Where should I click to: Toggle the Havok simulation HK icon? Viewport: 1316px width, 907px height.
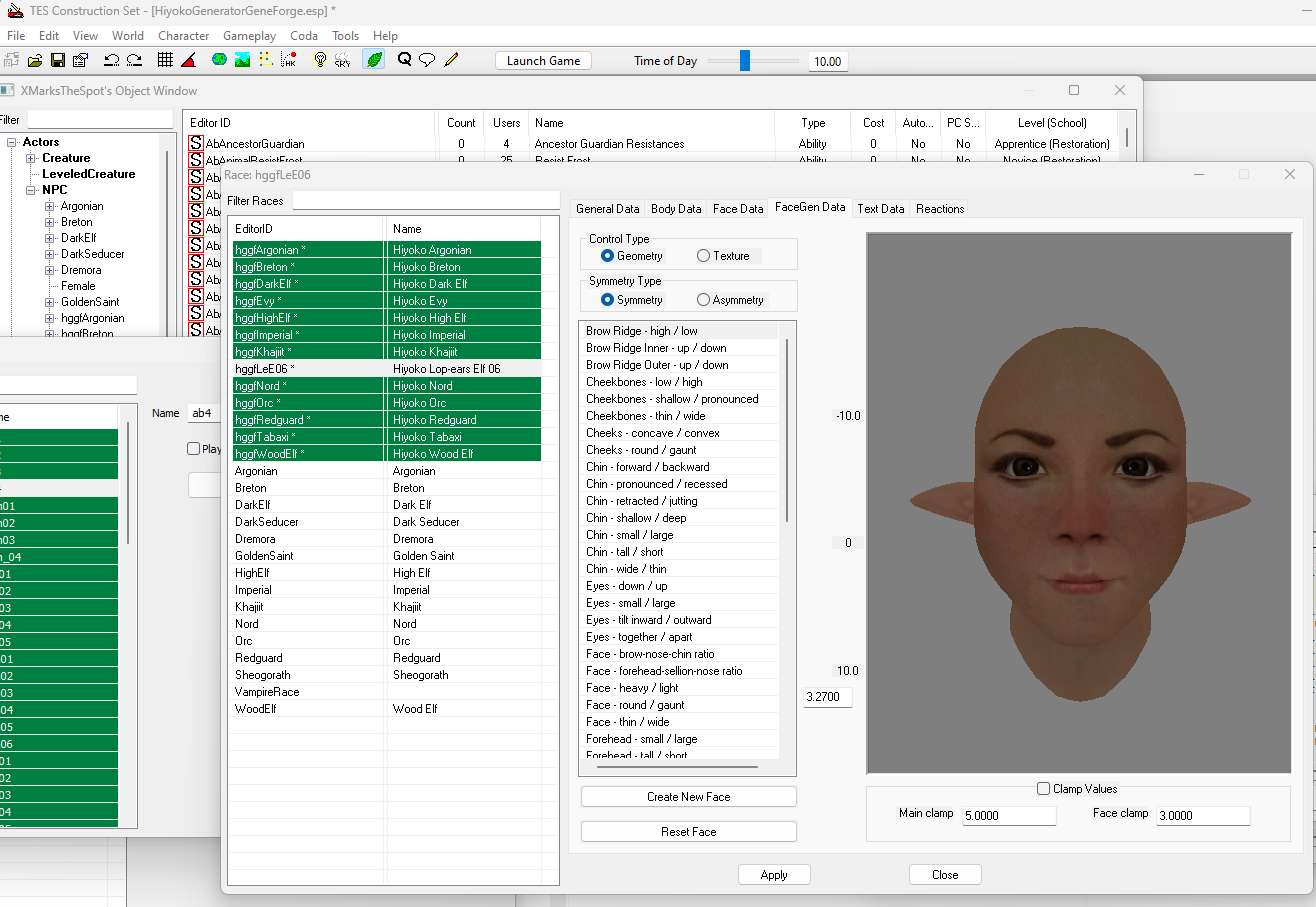pyautogui.click(x=288, y=60)
